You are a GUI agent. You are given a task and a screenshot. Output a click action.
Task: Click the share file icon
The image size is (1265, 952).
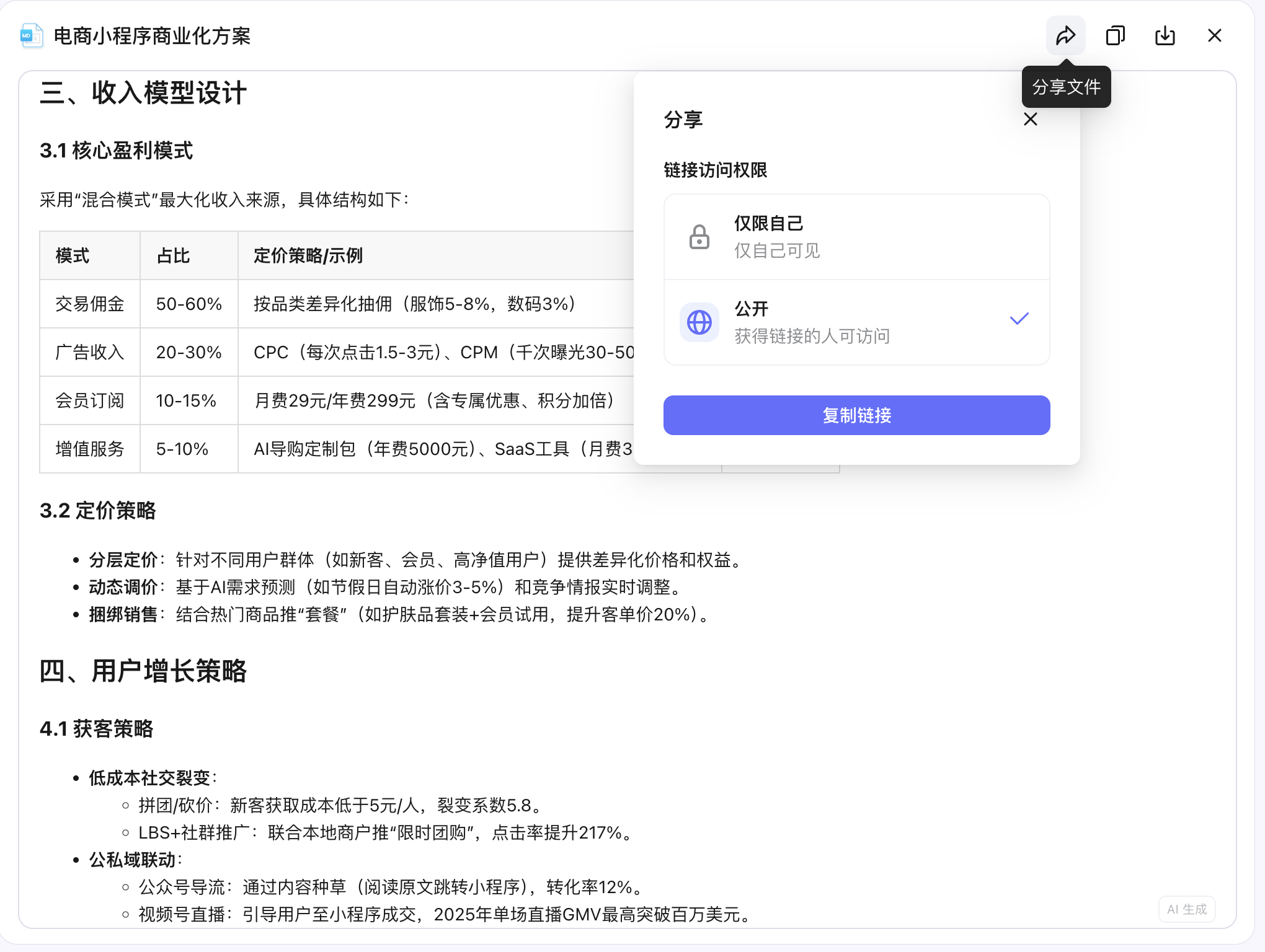coord(1065,35)
